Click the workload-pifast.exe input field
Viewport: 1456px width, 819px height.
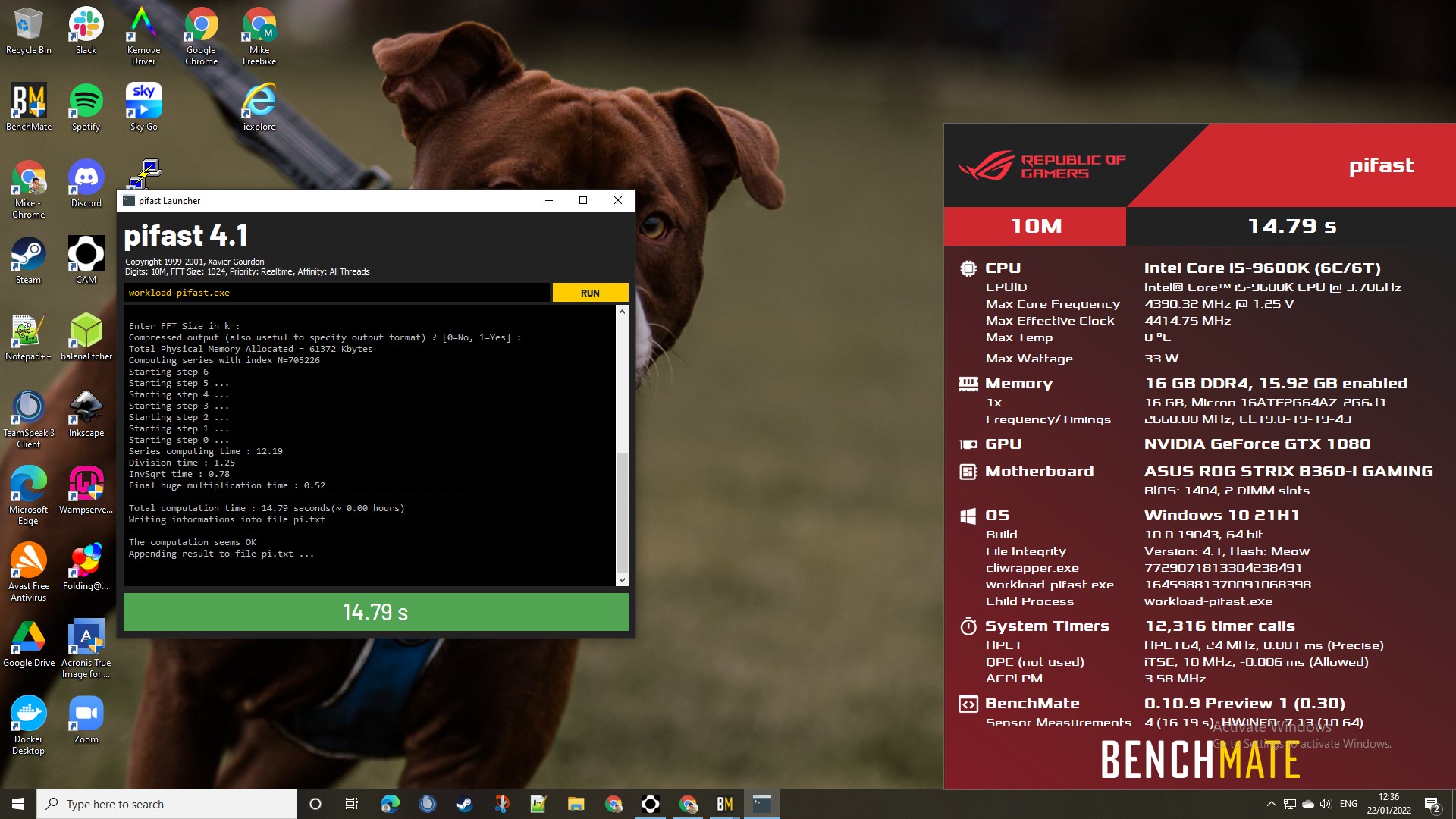pyautogui.click(x=336, y=293)
